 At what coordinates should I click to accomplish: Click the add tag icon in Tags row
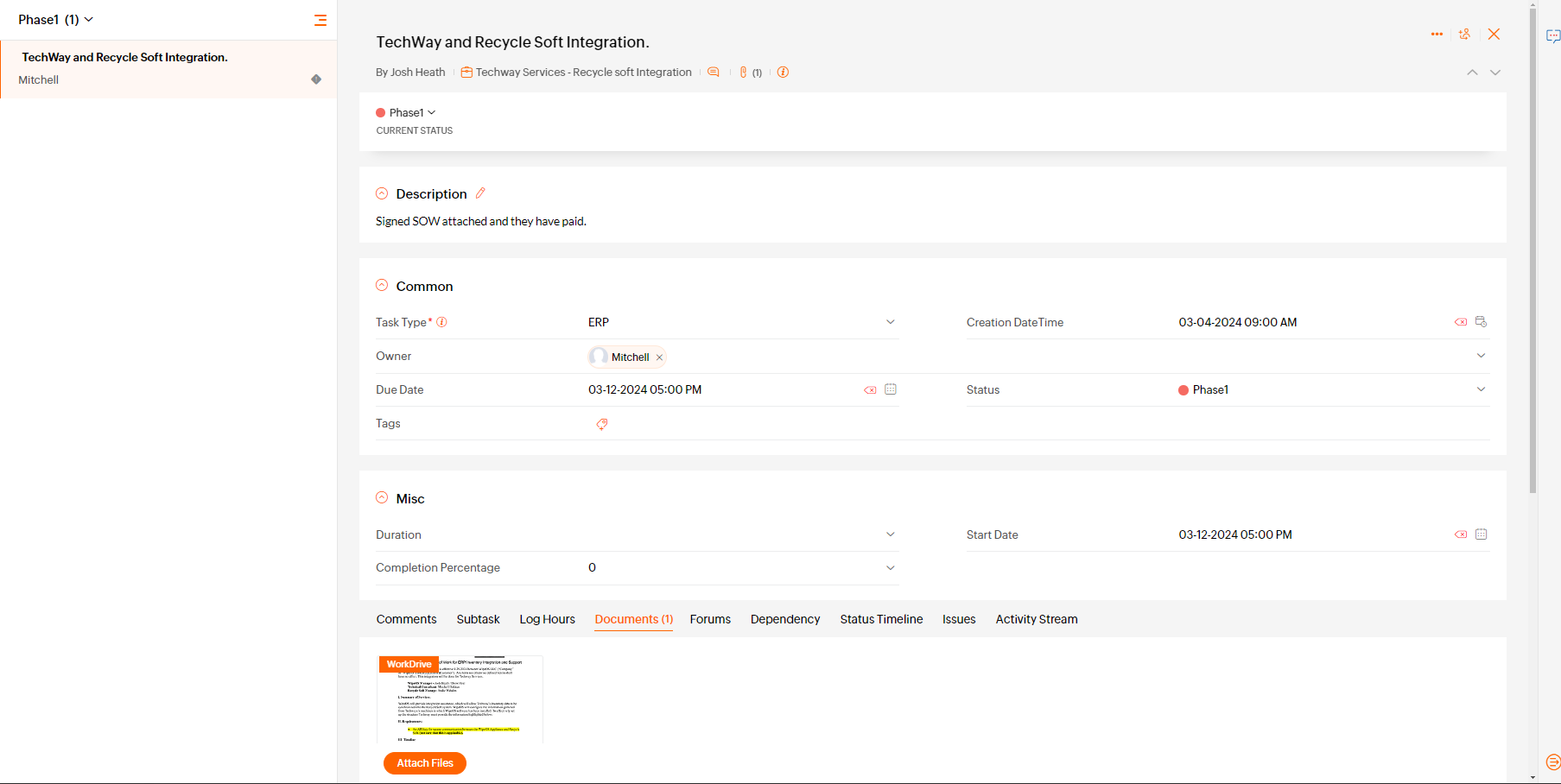(602, 424)
